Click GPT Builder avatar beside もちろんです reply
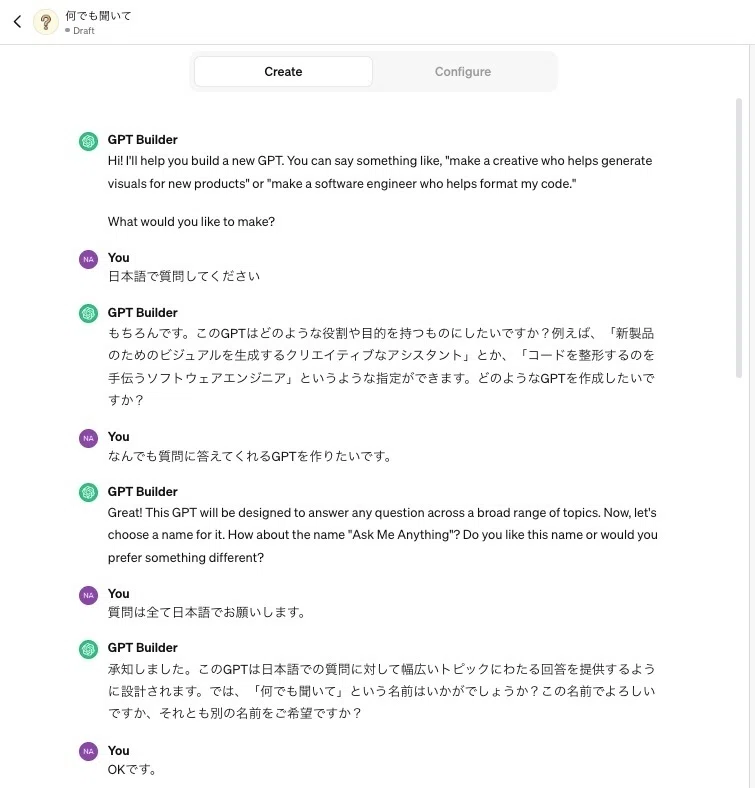The height and width of the screenshot is (788, 755). tap(88, 314)
